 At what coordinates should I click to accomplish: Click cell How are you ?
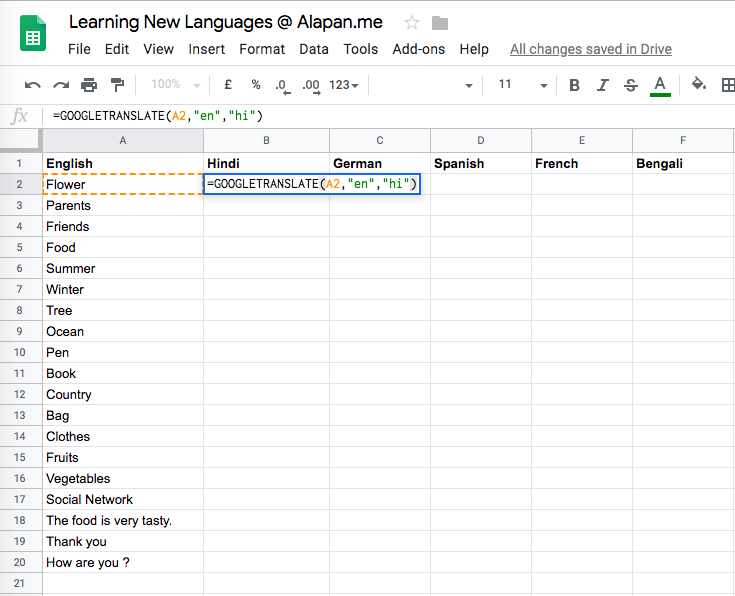[123, 562]
